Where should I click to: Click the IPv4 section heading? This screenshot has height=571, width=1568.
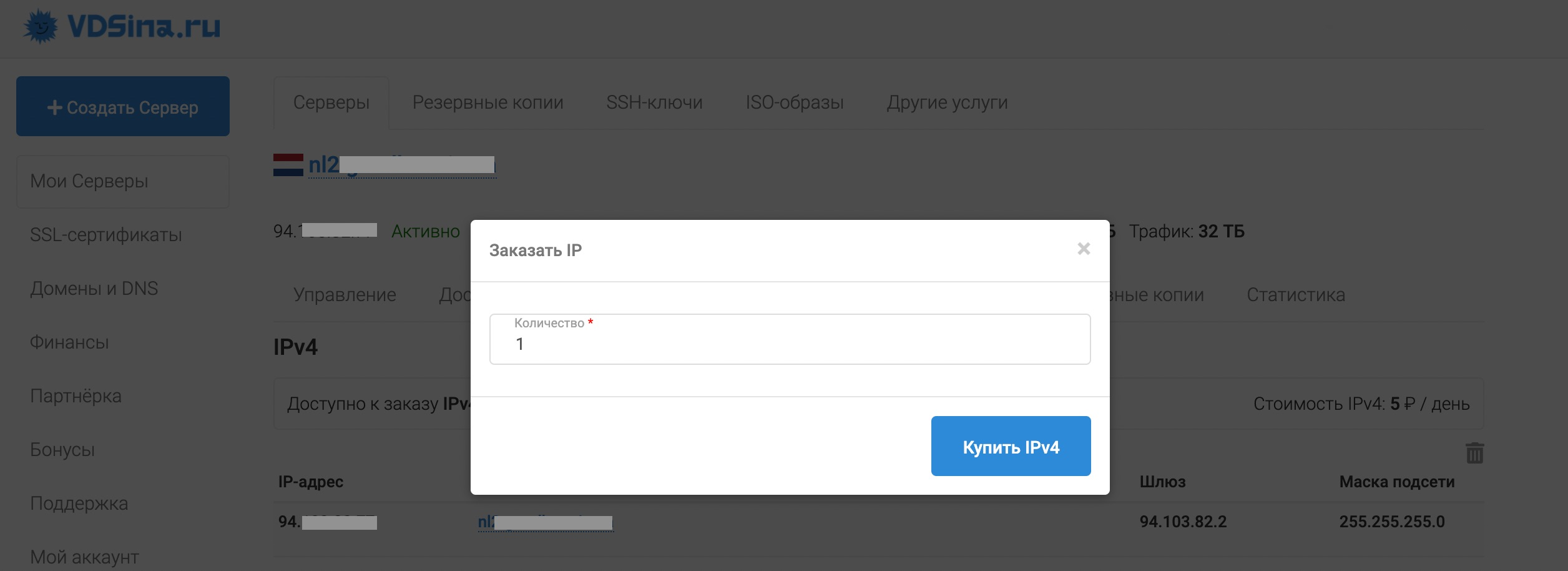tap(295, 347)
